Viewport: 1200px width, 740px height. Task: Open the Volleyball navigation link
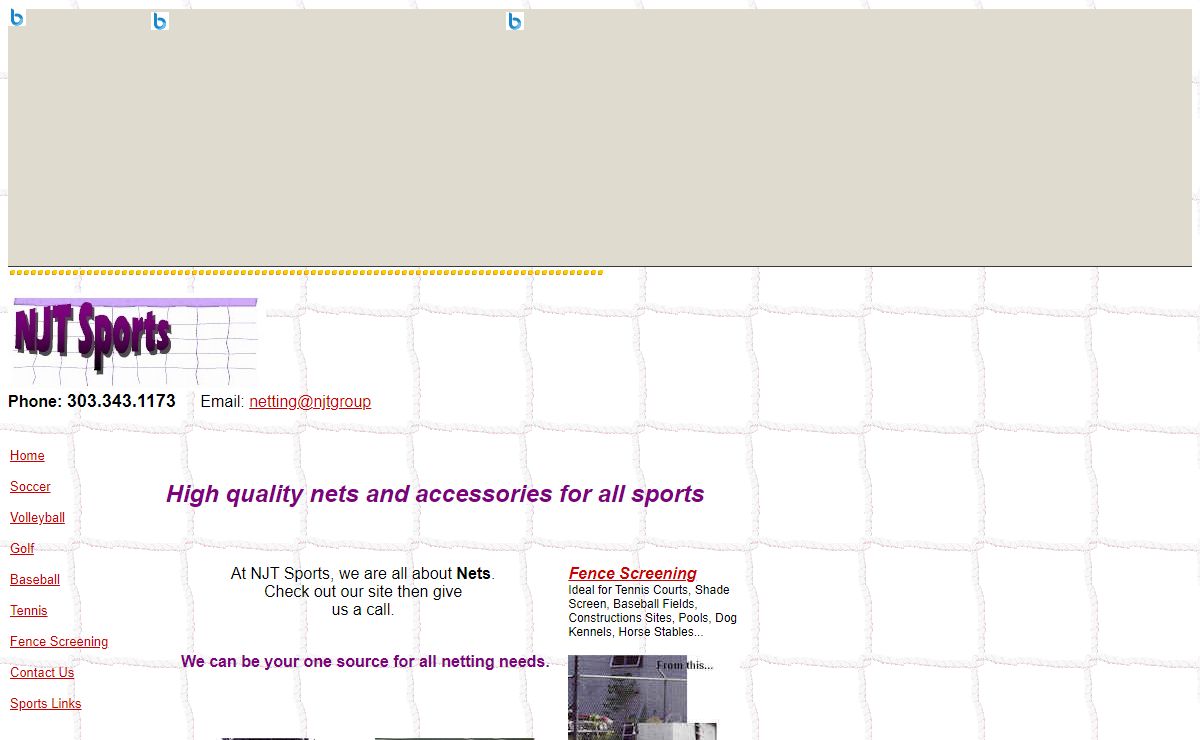[37, 517]
